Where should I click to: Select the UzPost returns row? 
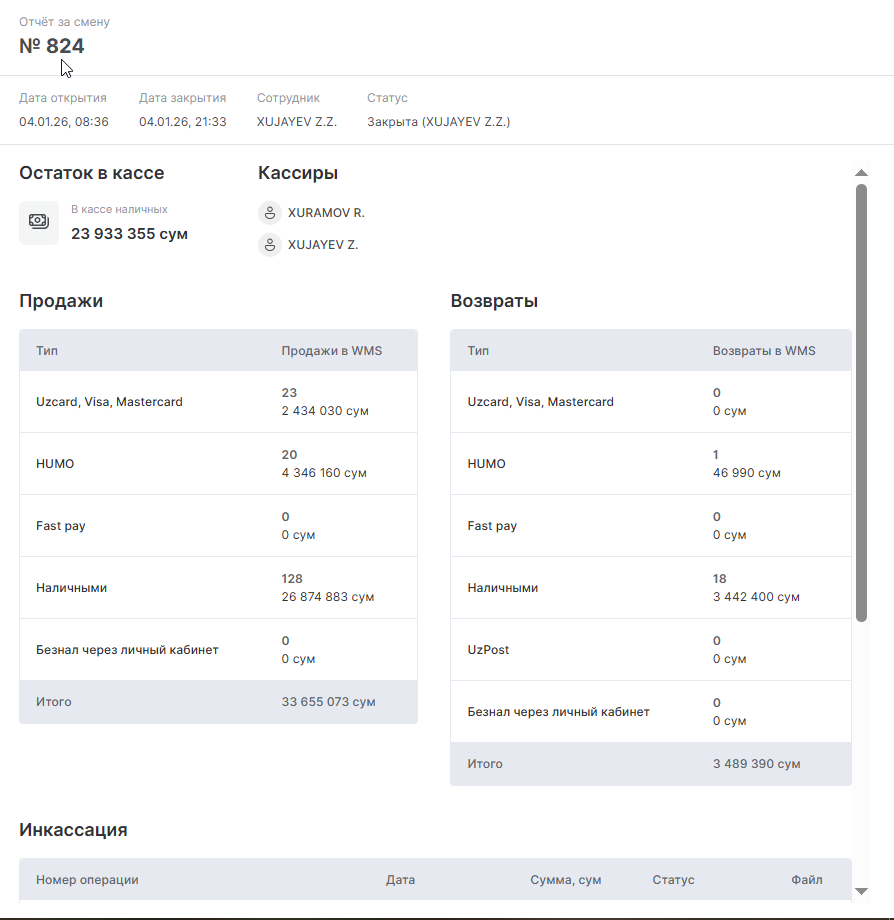click(650, 650)
